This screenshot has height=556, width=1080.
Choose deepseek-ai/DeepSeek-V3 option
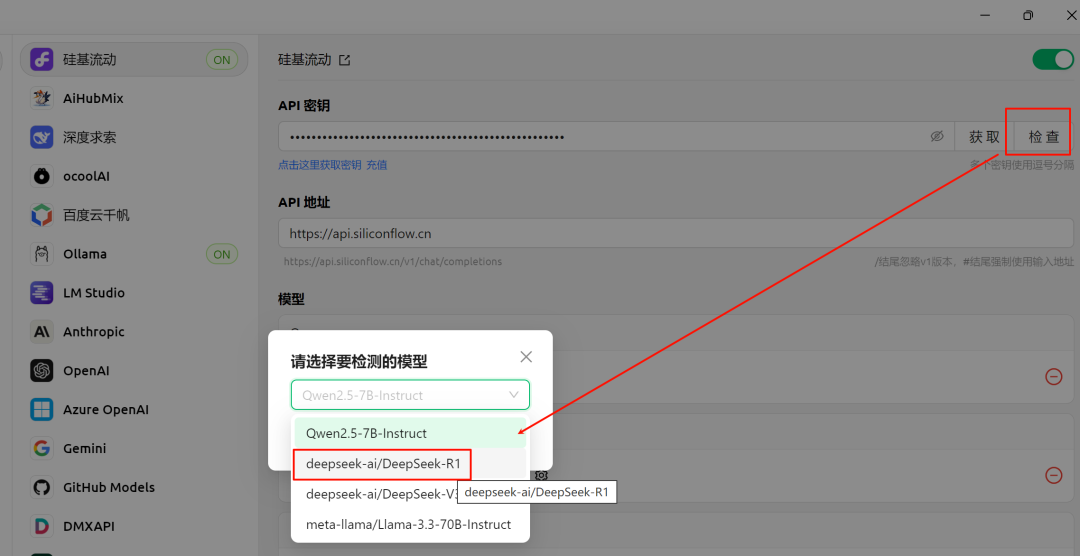(410, 494)
